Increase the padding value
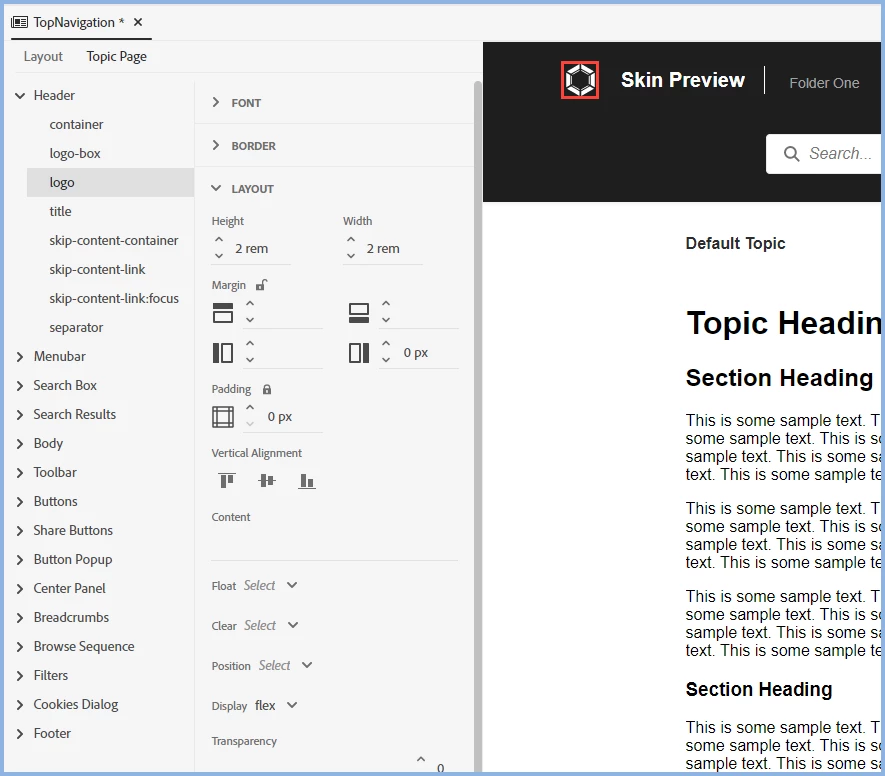The height and width of the screenshot is (776, 885). pyautogui.click(x=250, y=407)
